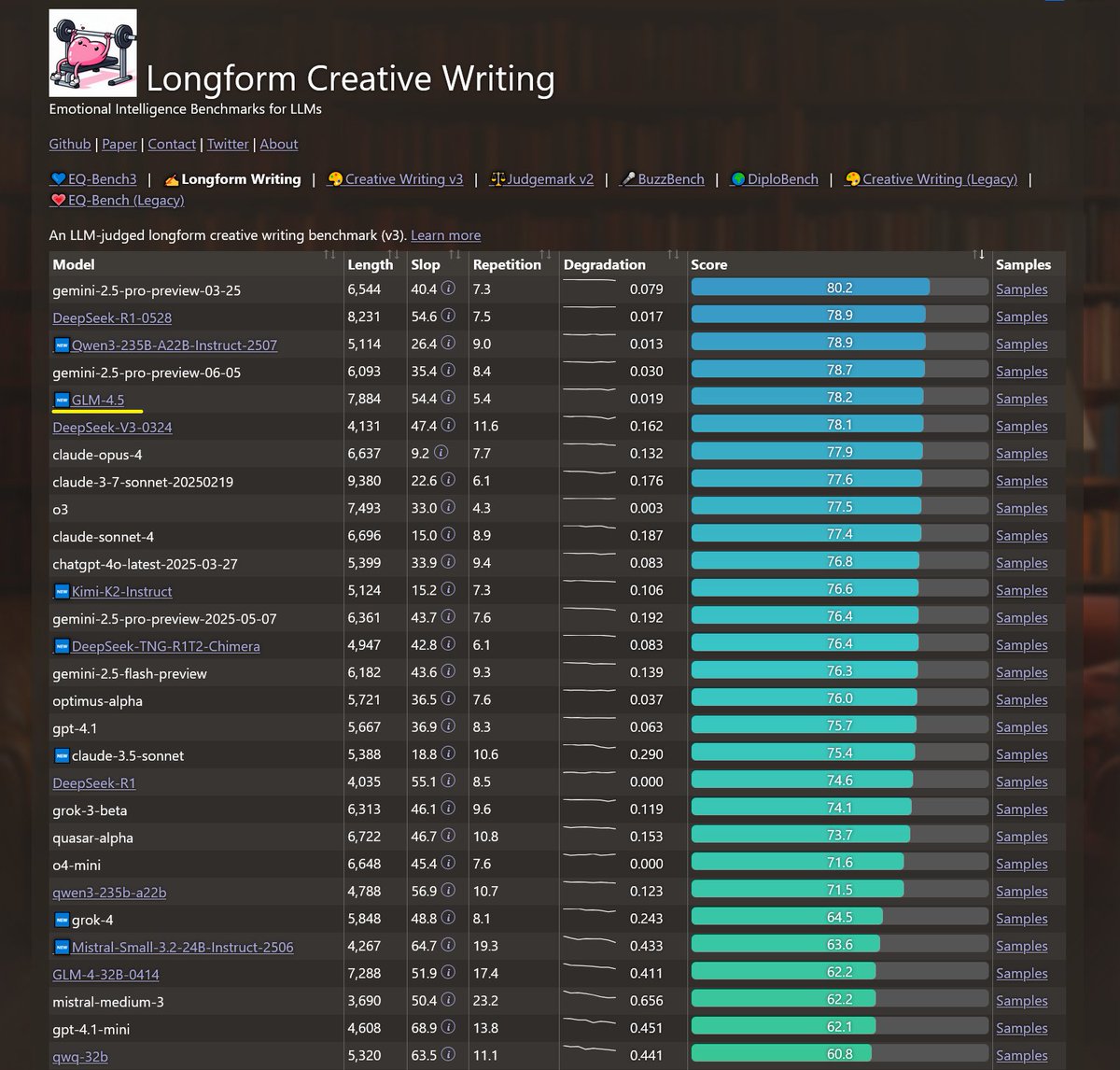Click degradation sparkline for mistral-medium-3
This screenshot has height=1070, width=1120.
(590, 995)
